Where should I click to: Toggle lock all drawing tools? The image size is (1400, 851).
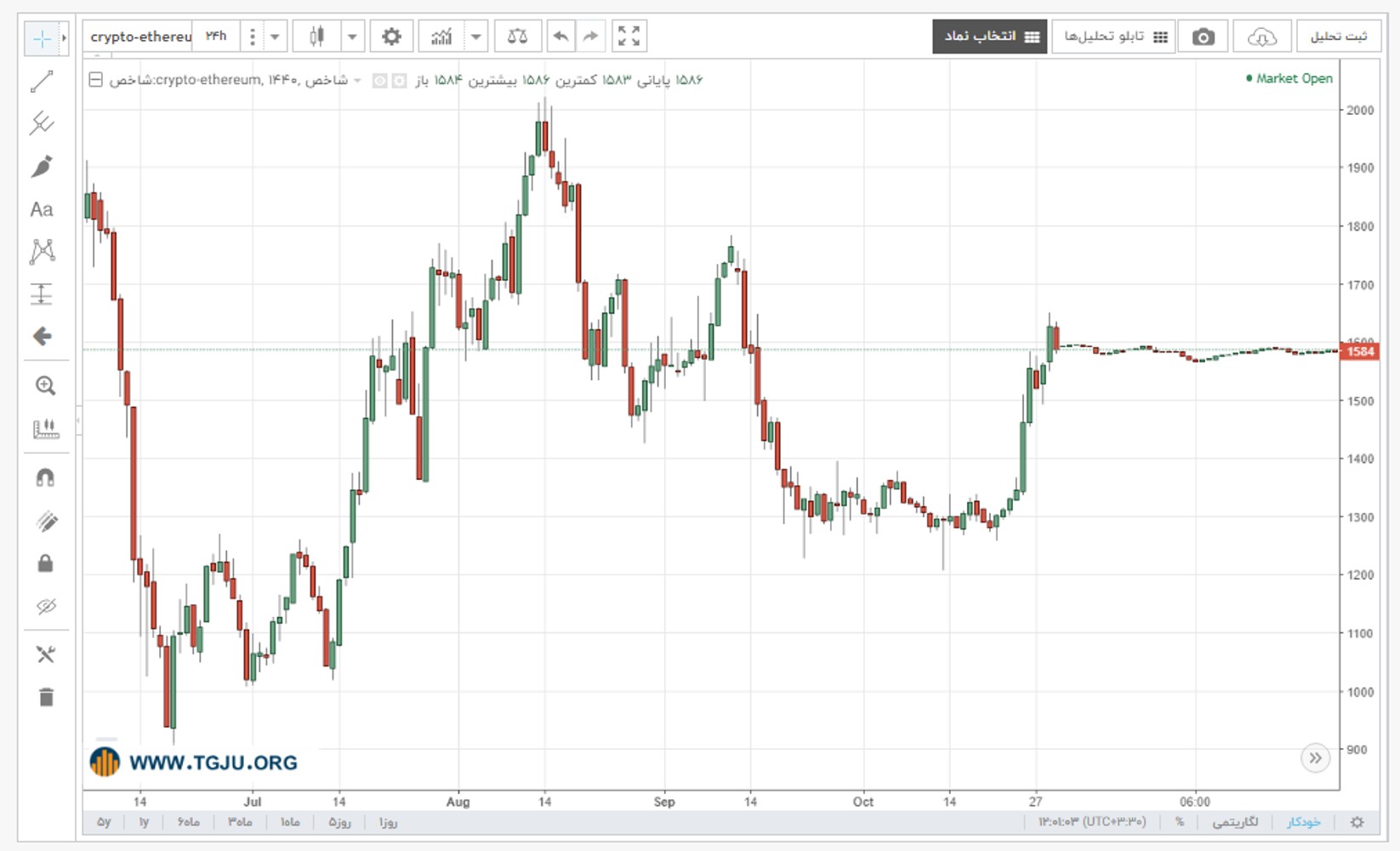click(45, 563)
